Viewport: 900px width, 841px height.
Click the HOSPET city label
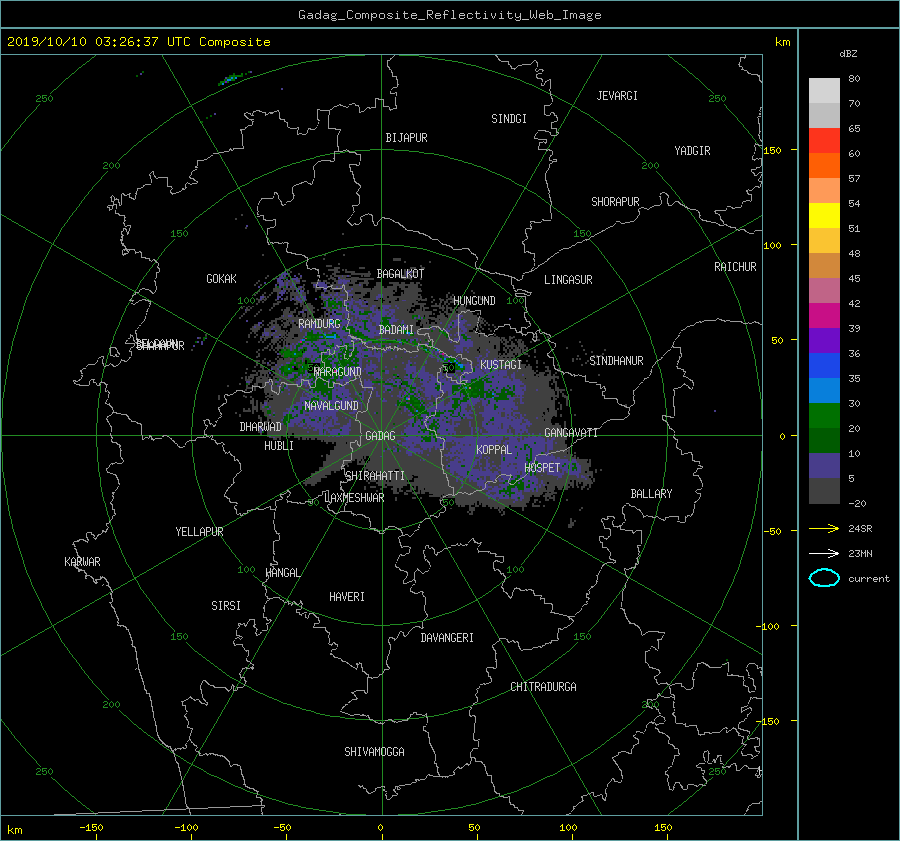[542, 468]
